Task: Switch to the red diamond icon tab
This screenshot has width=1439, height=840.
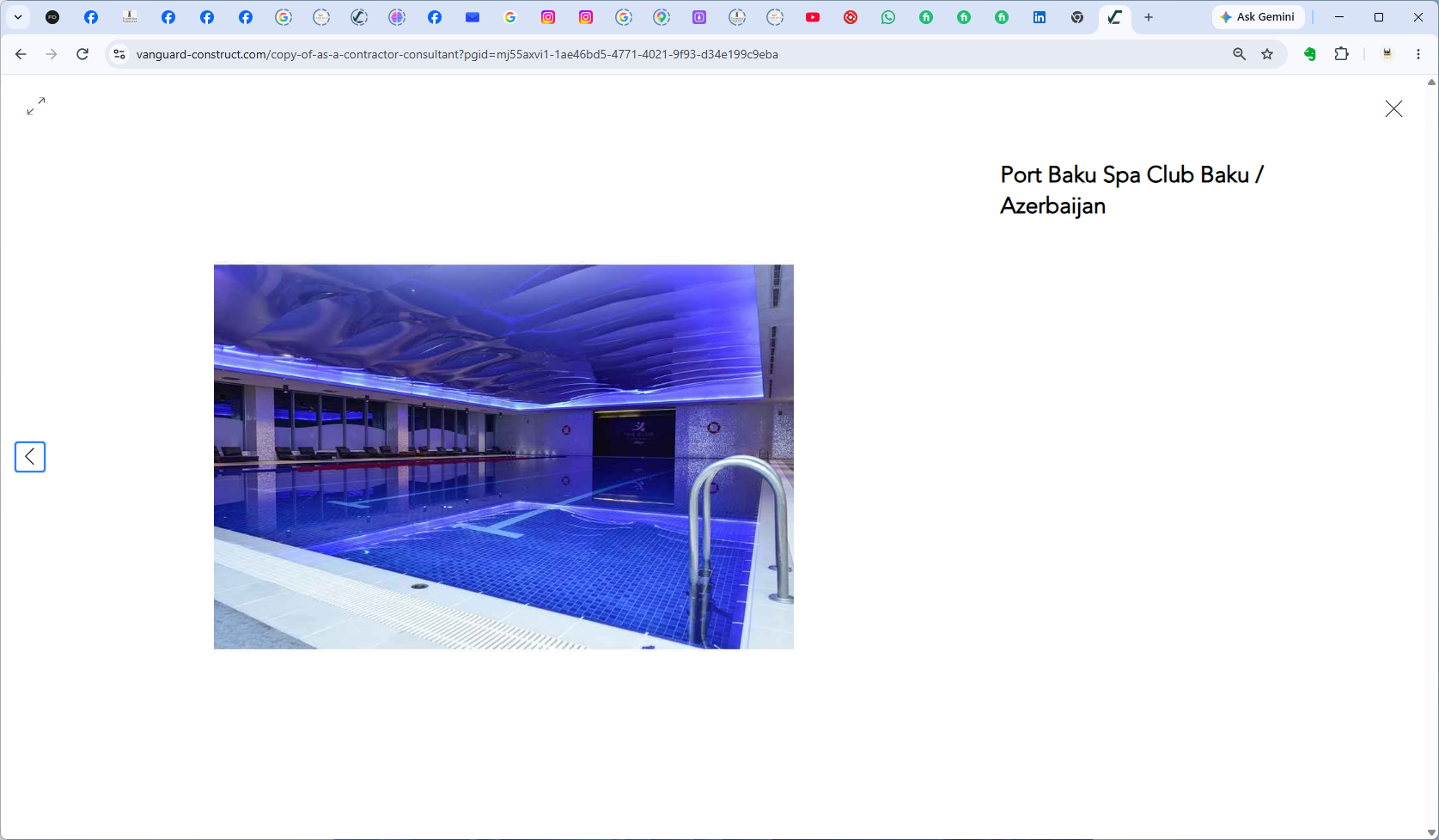Action: pos(851,17)
